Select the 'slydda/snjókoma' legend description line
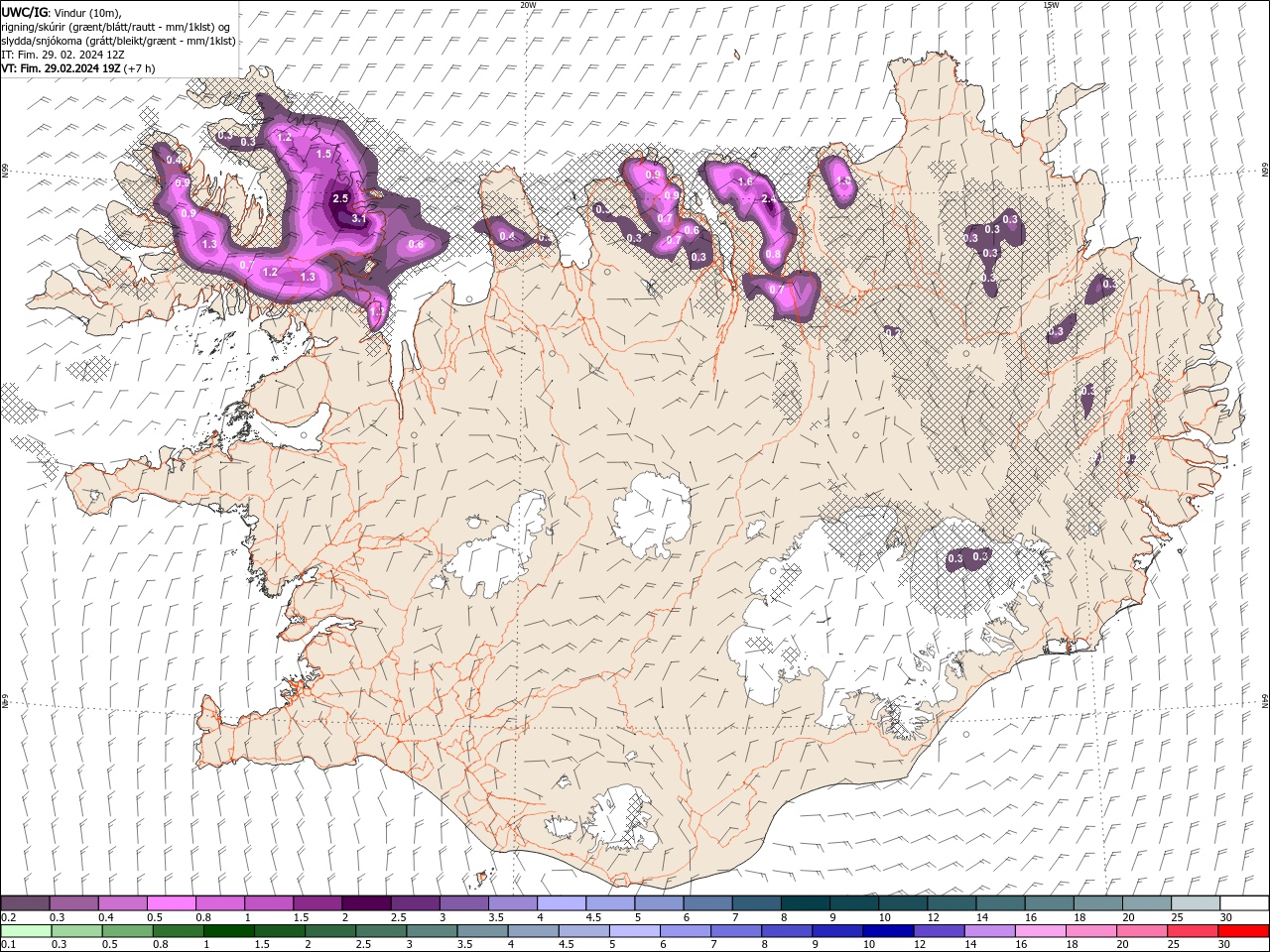 tap(118, 41)
